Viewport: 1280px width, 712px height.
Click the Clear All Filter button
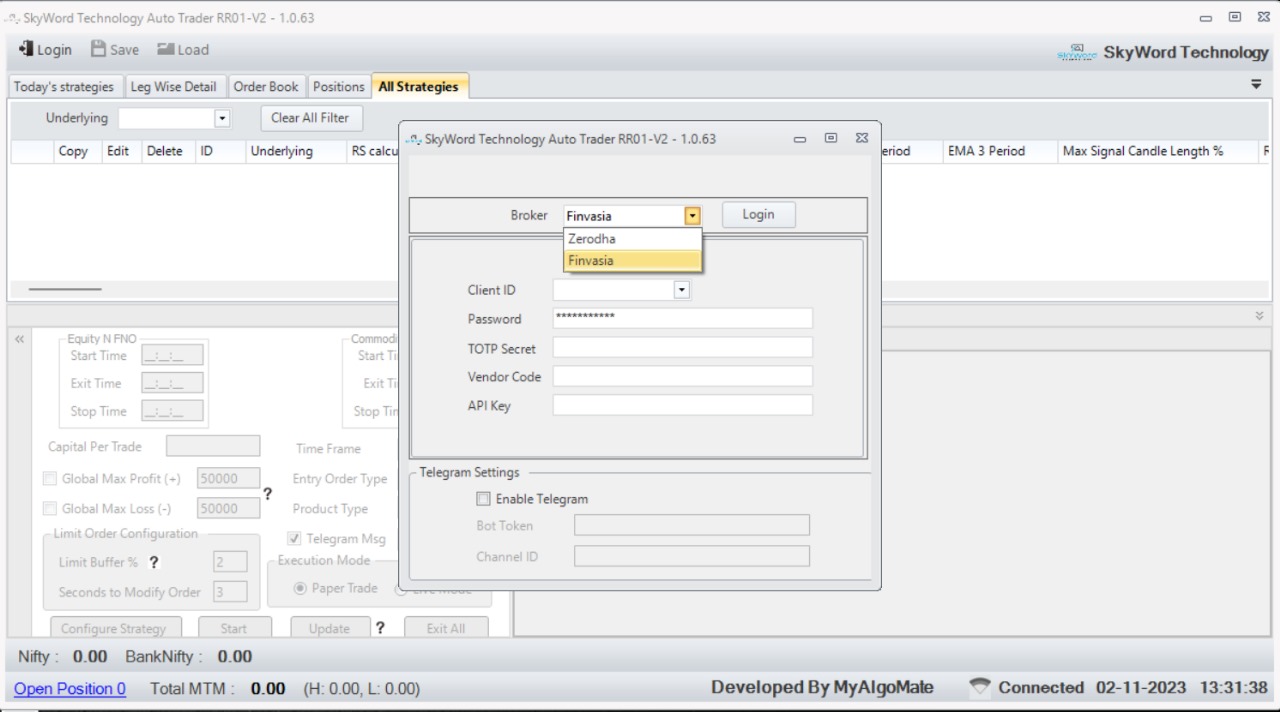[x=311, y=118]
